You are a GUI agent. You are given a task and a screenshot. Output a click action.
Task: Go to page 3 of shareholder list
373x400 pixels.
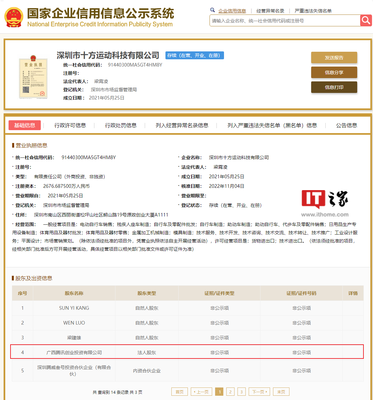coord(242,392)
